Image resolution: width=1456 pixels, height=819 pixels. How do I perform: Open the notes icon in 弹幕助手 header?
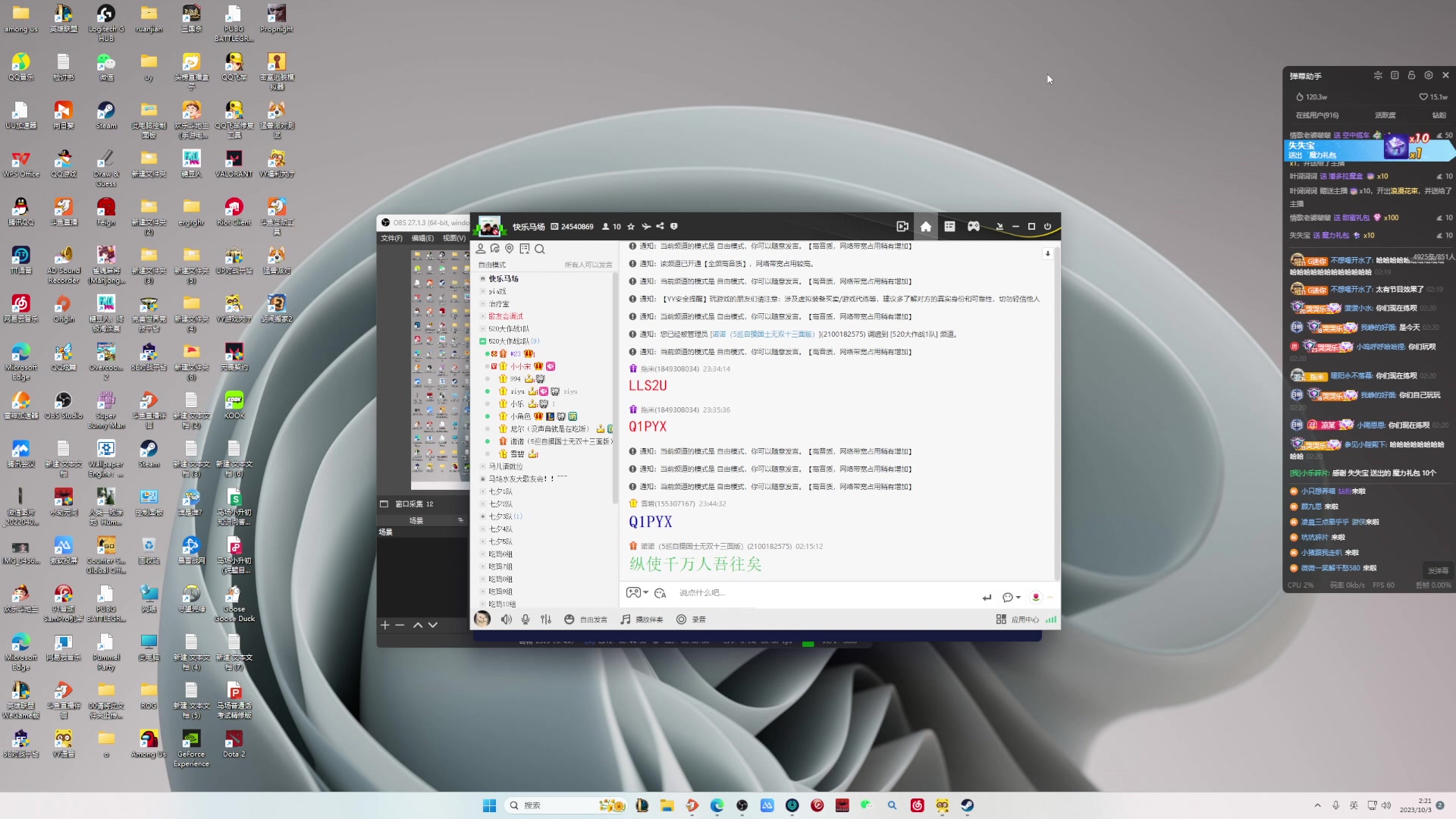tap(1395, 76)
